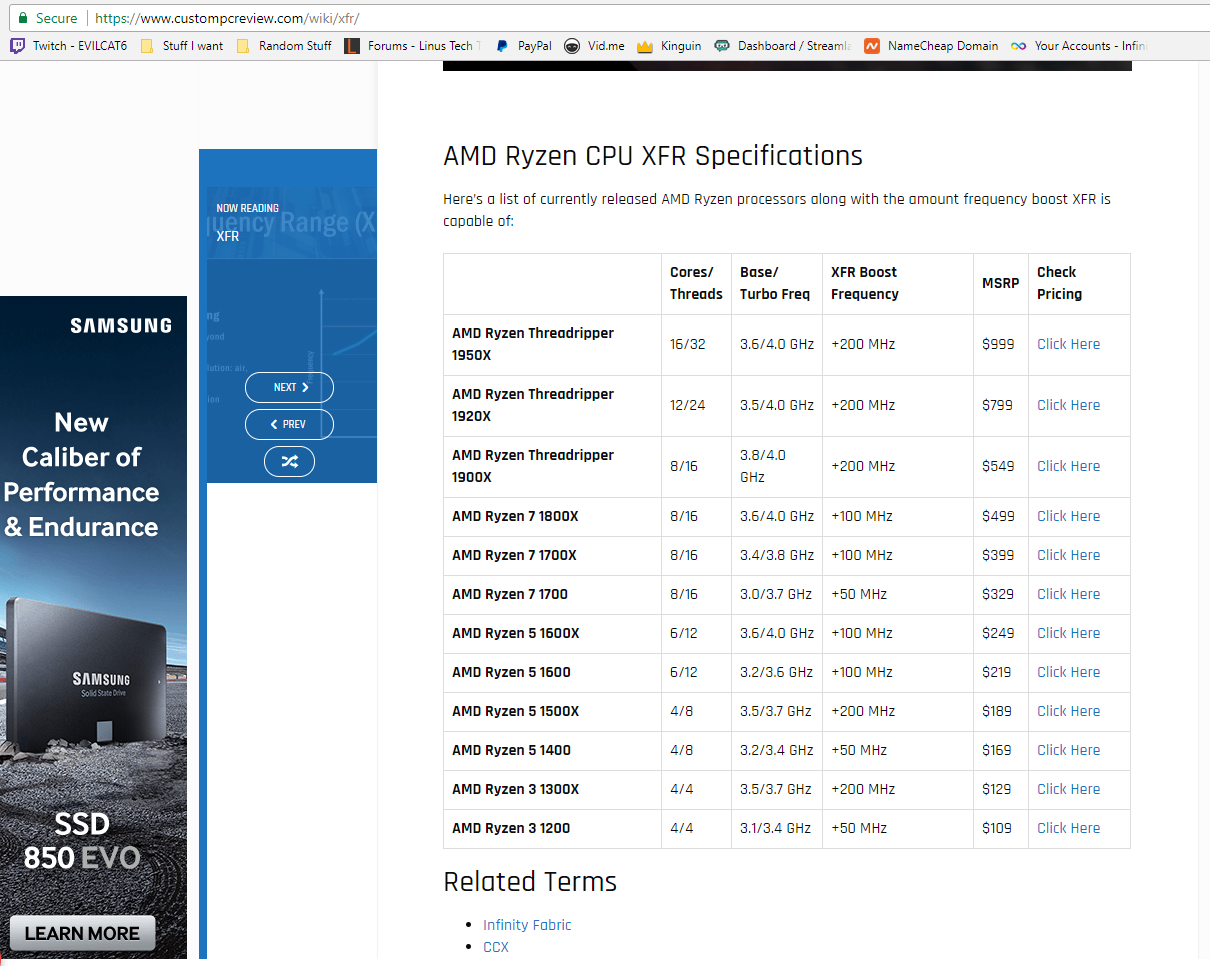Open the Your Accounts - Infinity bookmark

[x=1079, y=45]
